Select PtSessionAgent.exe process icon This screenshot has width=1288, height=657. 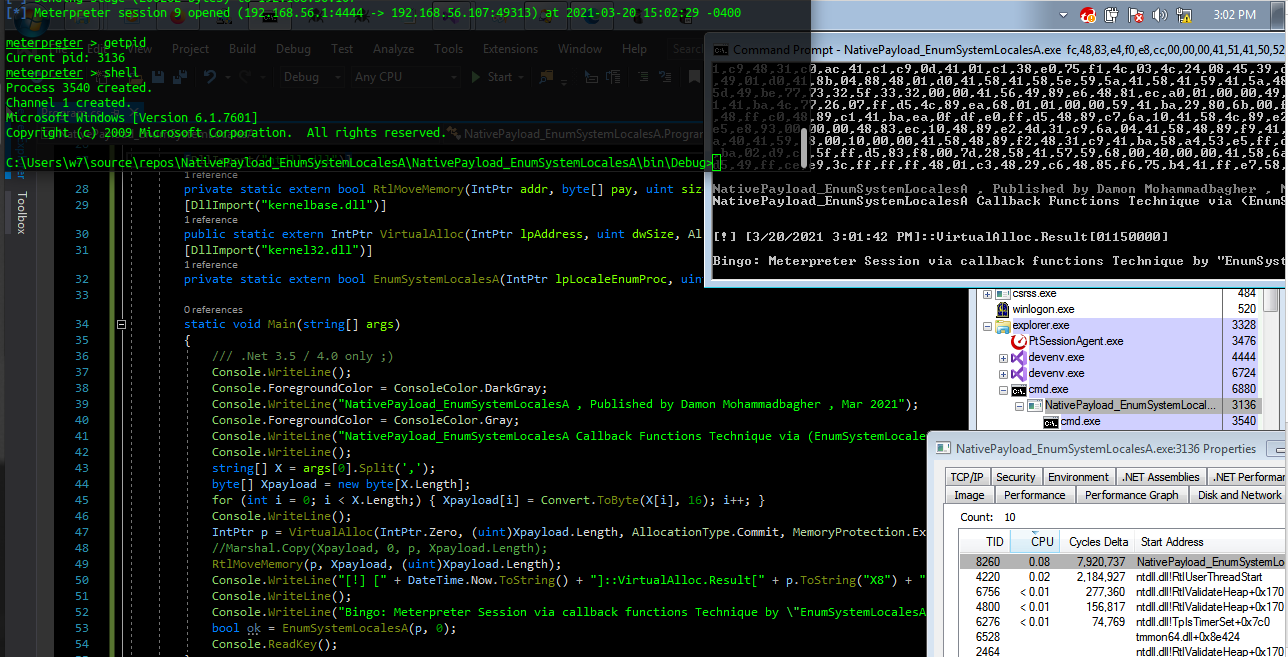point(1020,342)
